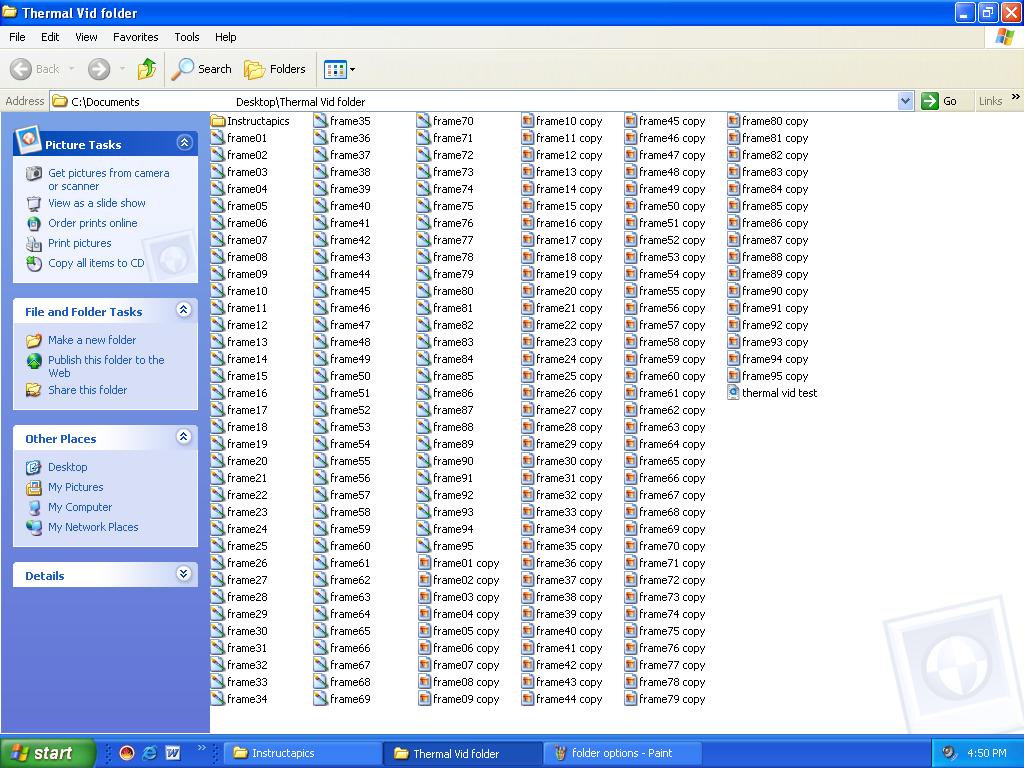Viewport: 1024px width, 768px height.
Task: Select the frame01 copy file icon
Action: (x=424, y=563)
